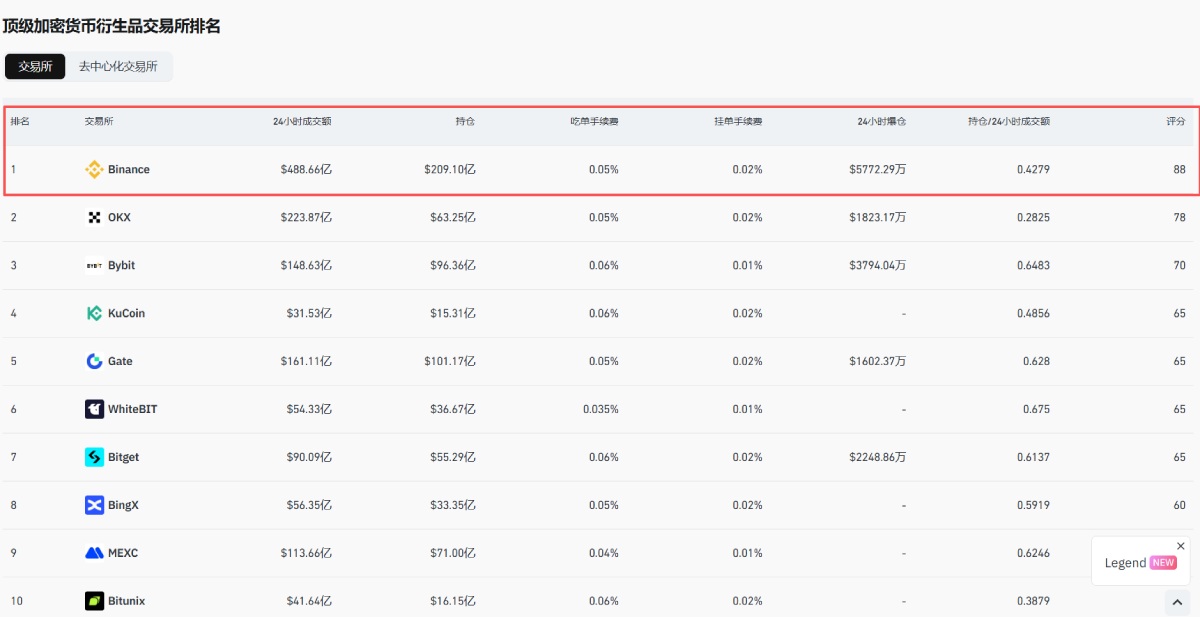The height and width of the screenshot is (617, 1200).
Task: Click MEXC taker fee 0.04%
Action: coord(604,554)
